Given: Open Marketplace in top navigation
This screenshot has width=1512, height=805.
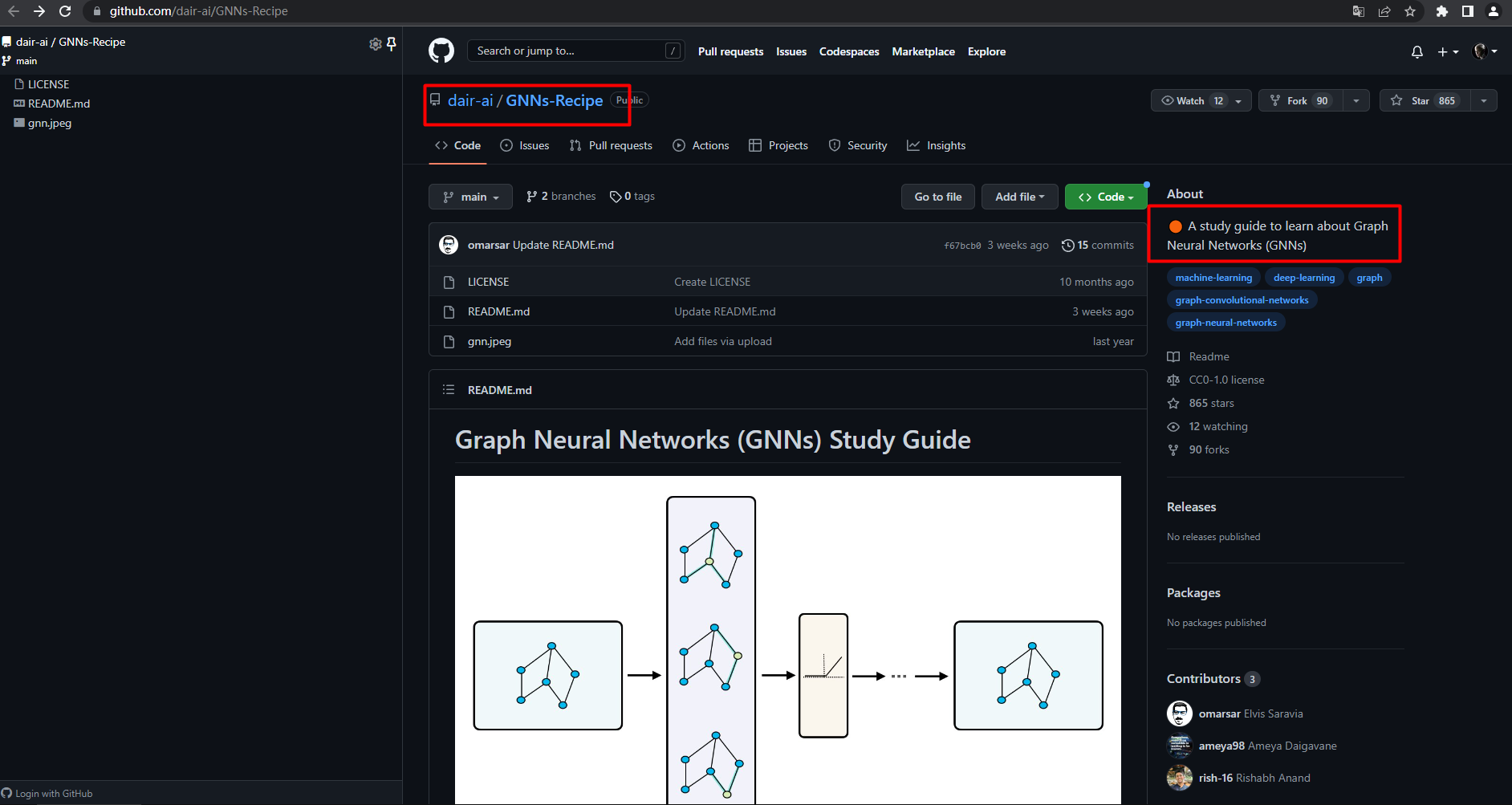Looking at the screenshot, I should [923, 51].
